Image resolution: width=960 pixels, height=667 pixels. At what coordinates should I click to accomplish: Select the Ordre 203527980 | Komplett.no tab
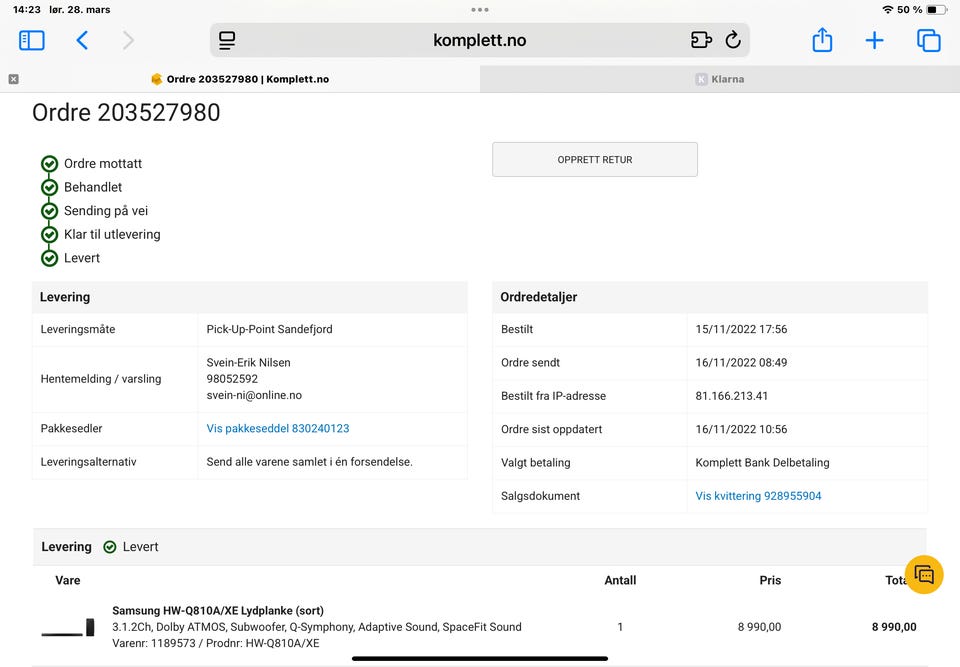[x=240, y=79]
